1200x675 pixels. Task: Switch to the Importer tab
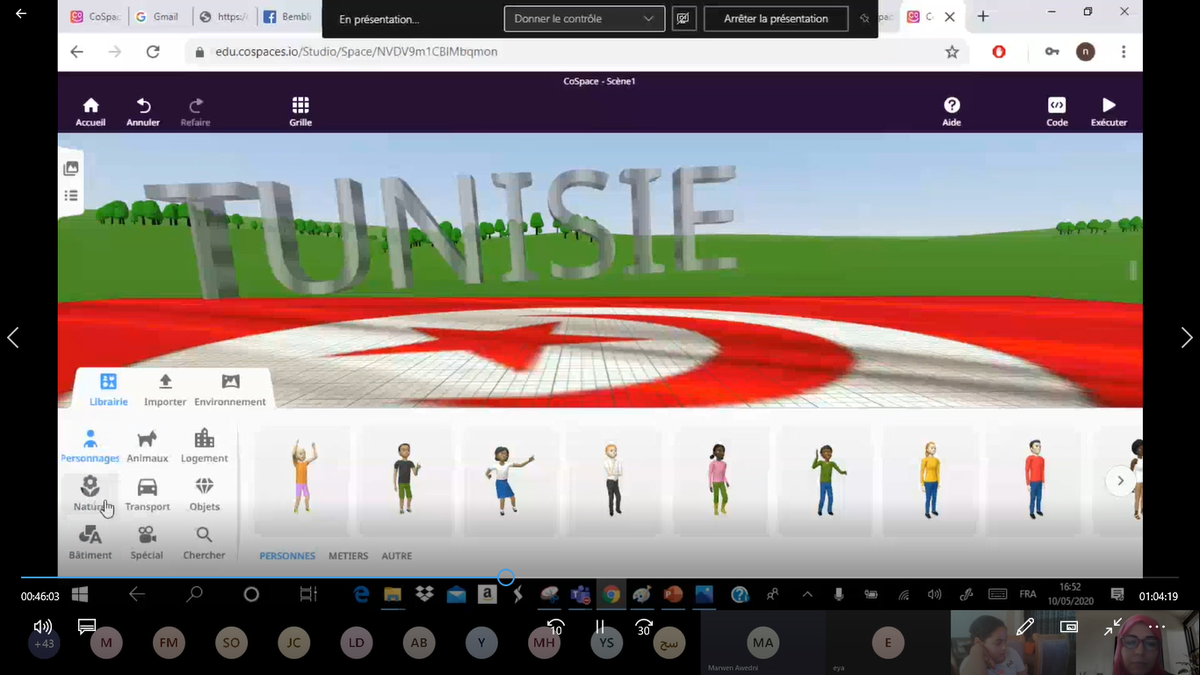165,389
